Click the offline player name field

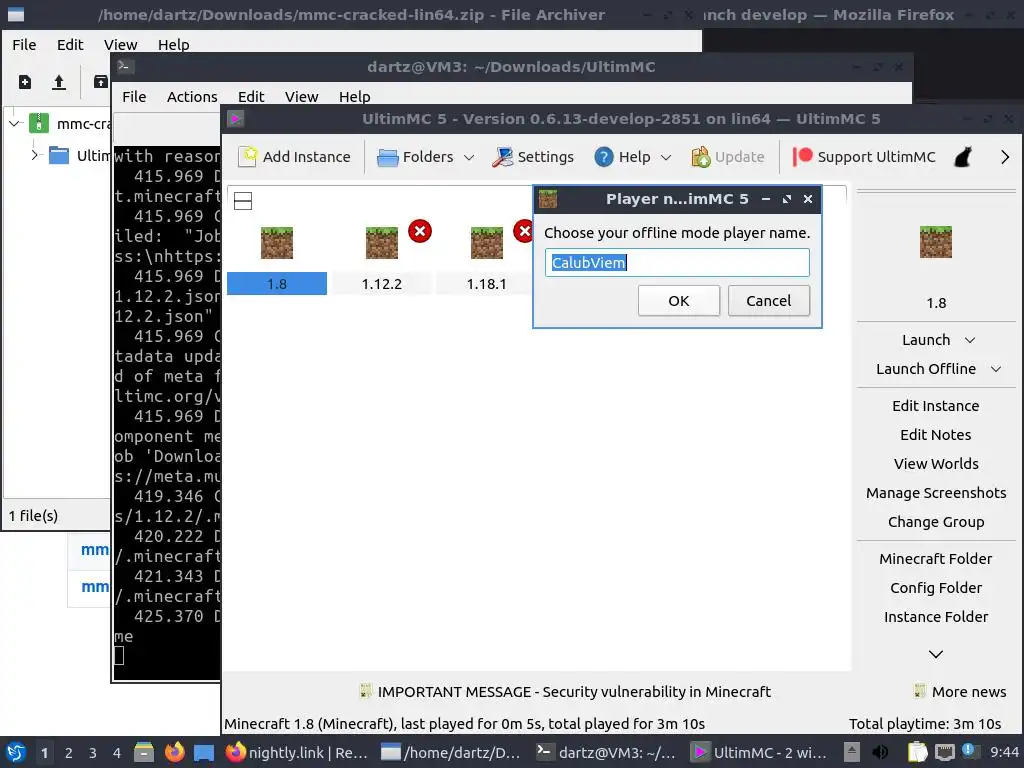point(677,263)
